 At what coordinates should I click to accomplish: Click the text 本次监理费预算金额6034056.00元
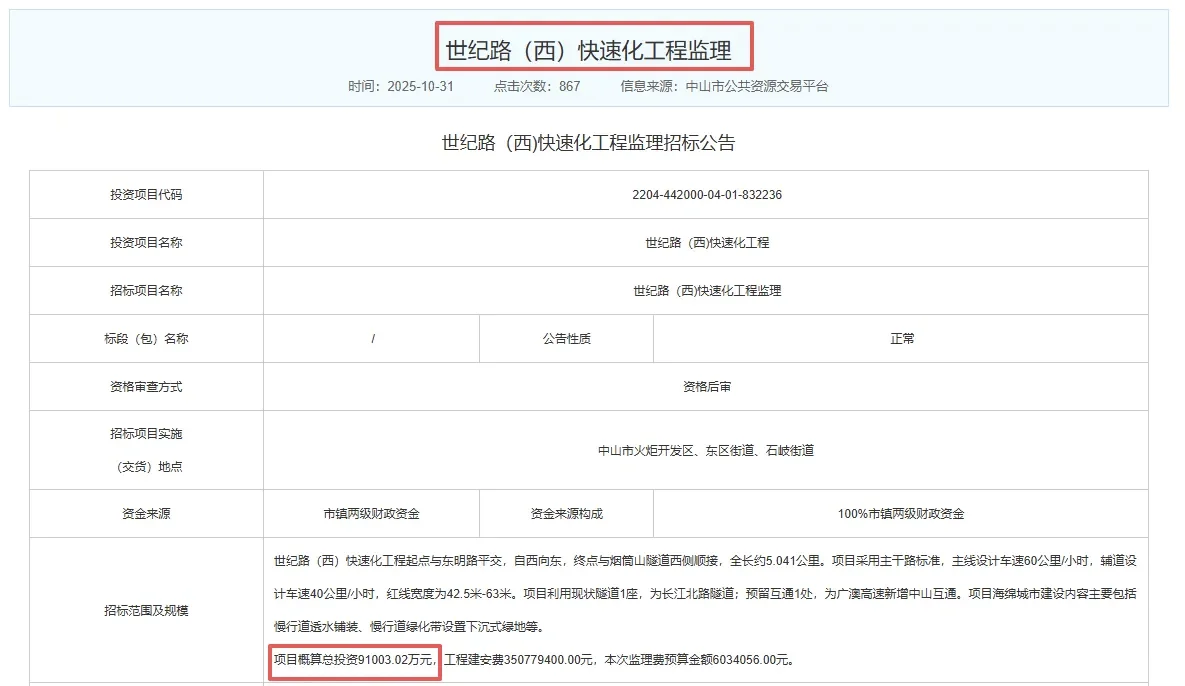coord(696,660)
